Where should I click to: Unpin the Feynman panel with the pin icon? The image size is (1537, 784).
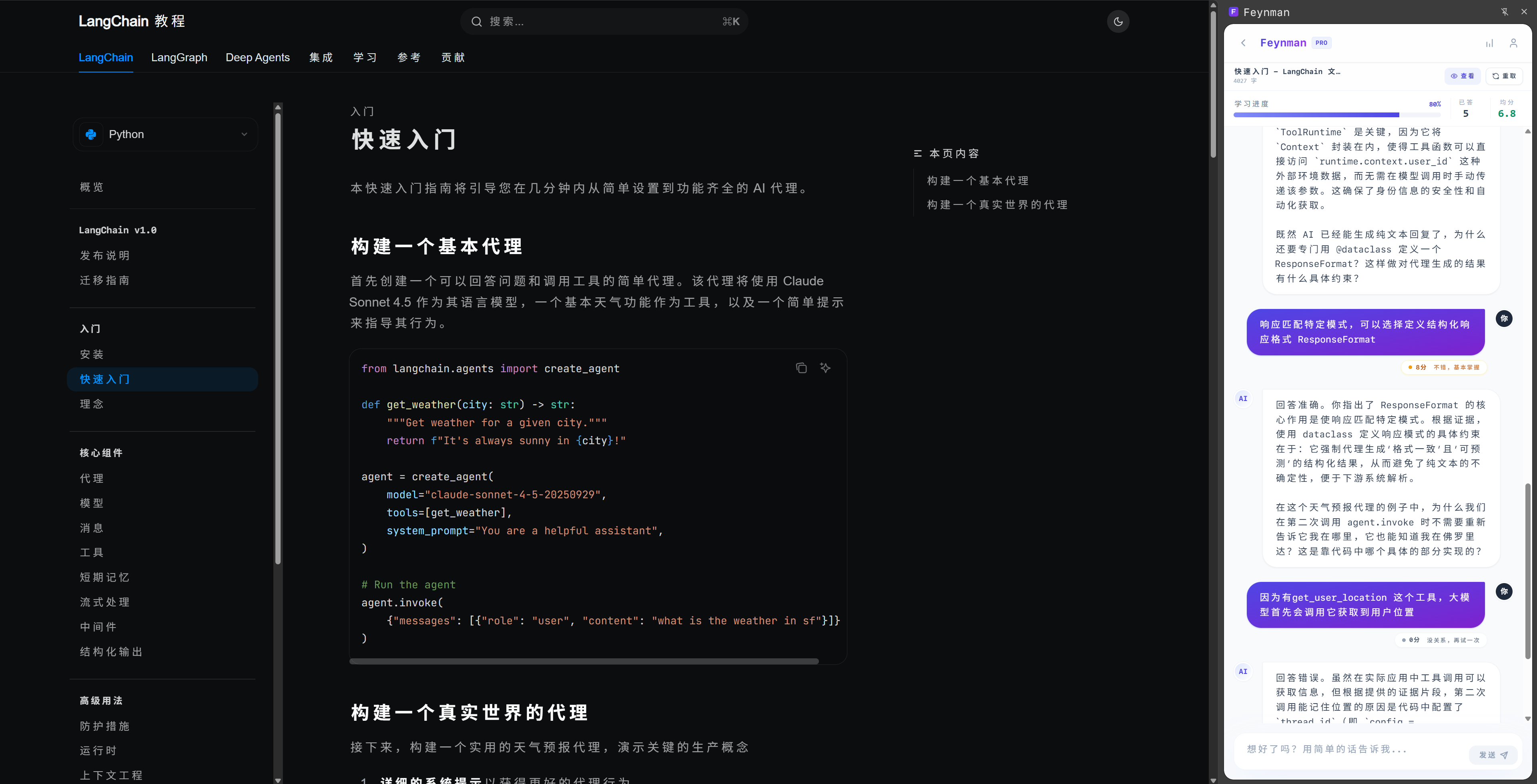[1505, 11]
